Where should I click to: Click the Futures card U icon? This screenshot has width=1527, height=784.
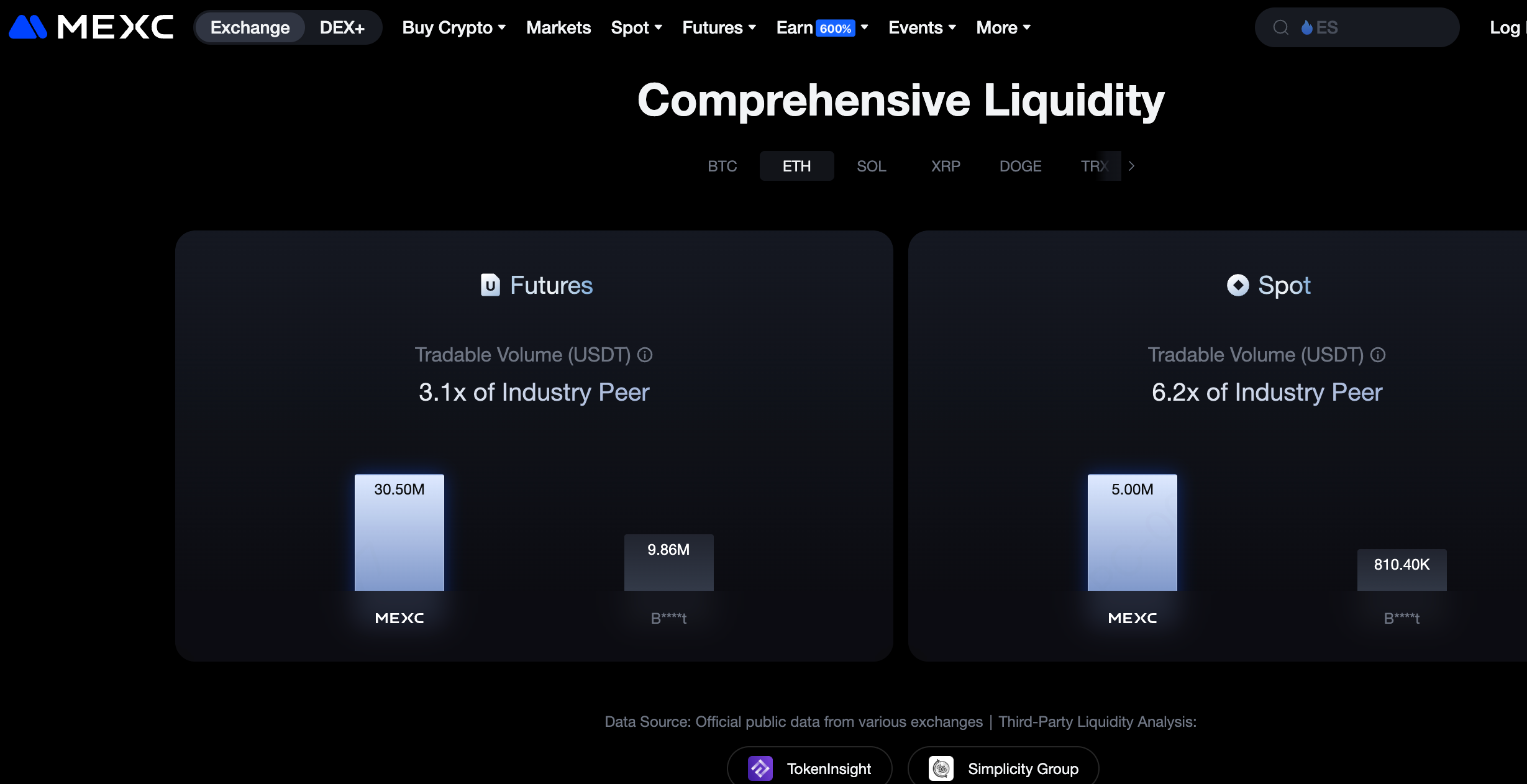[490, 285]
